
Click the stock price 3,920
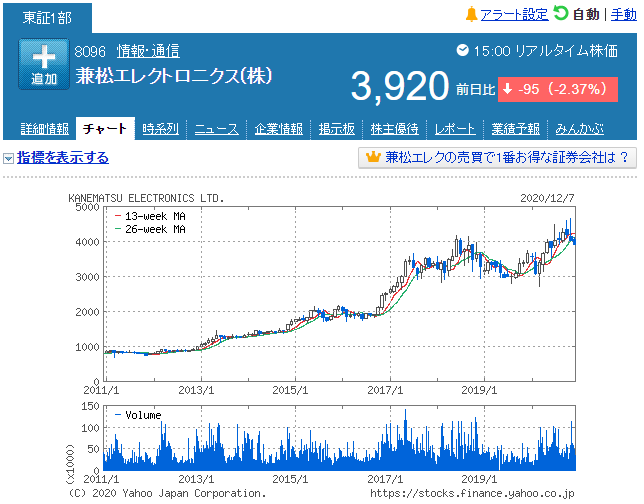pos(400,86)
